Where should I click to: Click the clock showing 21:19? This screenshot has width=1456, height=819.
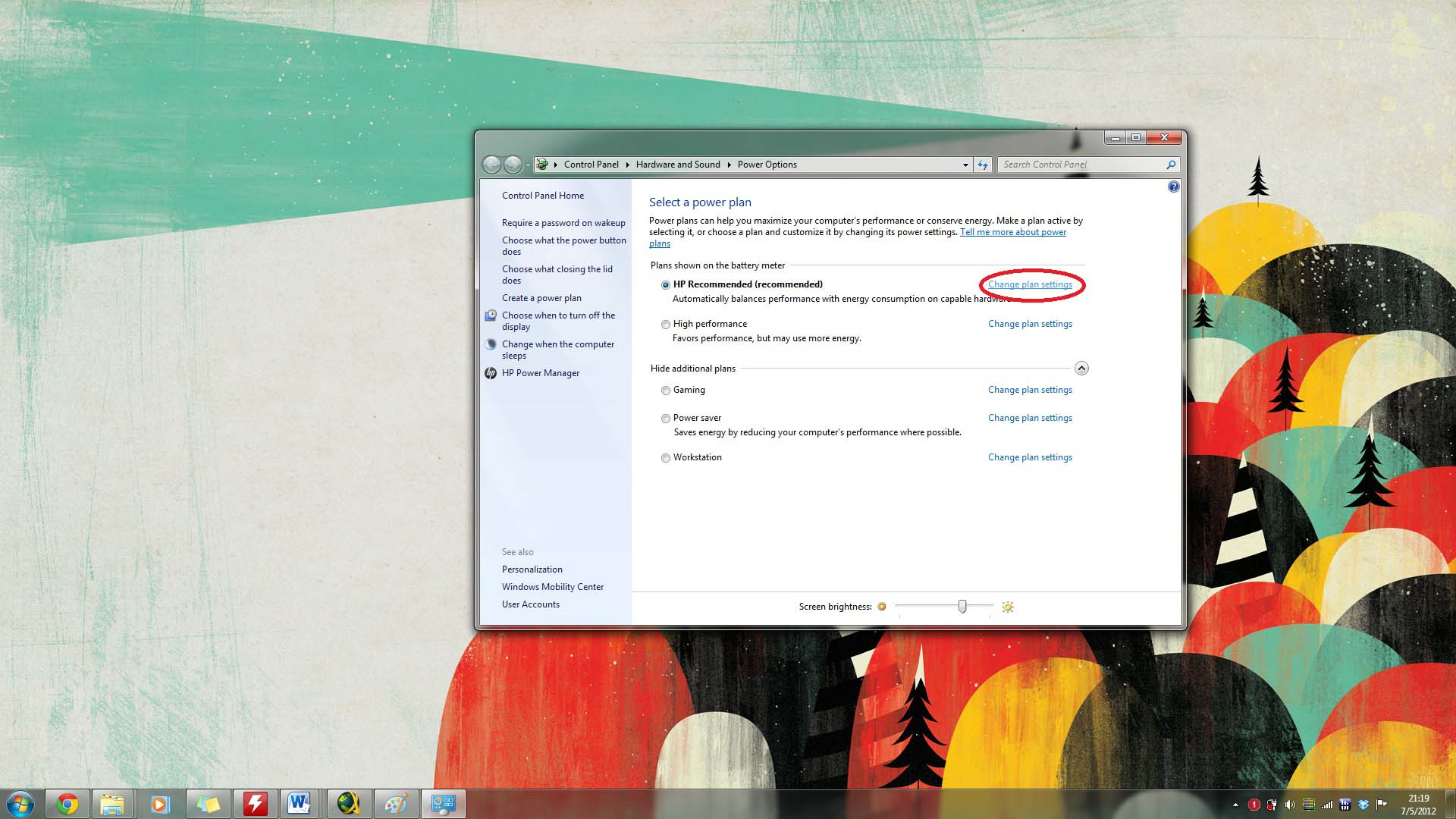pos(1418,805)
